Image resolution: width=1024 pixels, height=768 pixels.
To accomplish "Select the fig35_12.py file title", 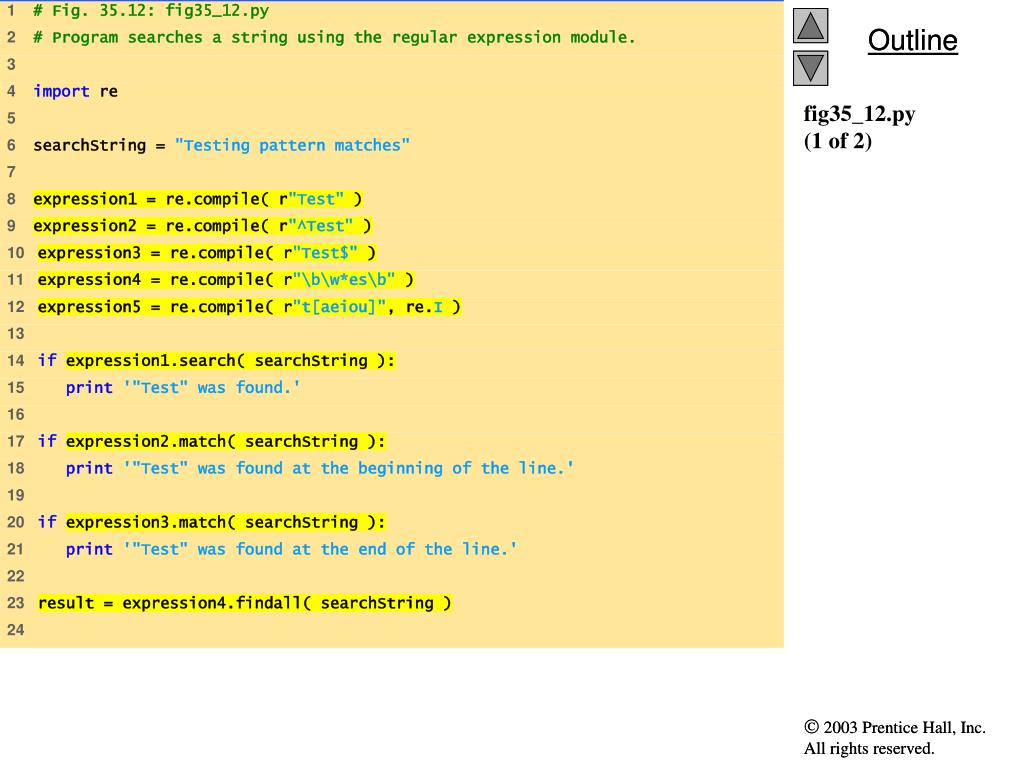I will click(x=859, y=114).
